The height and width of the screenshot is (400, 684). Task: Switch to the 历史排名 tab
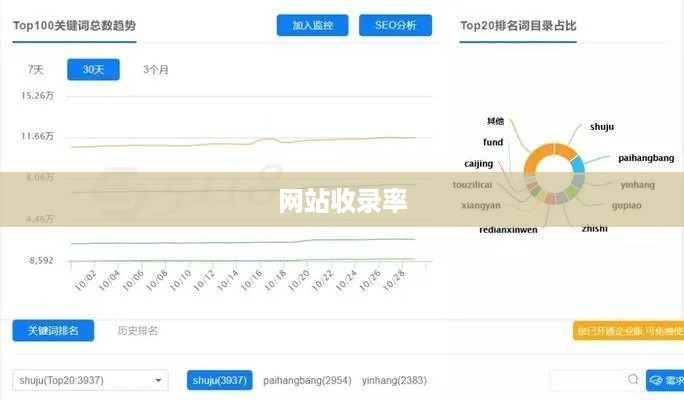pyautogui.click(x=137, y=331)
